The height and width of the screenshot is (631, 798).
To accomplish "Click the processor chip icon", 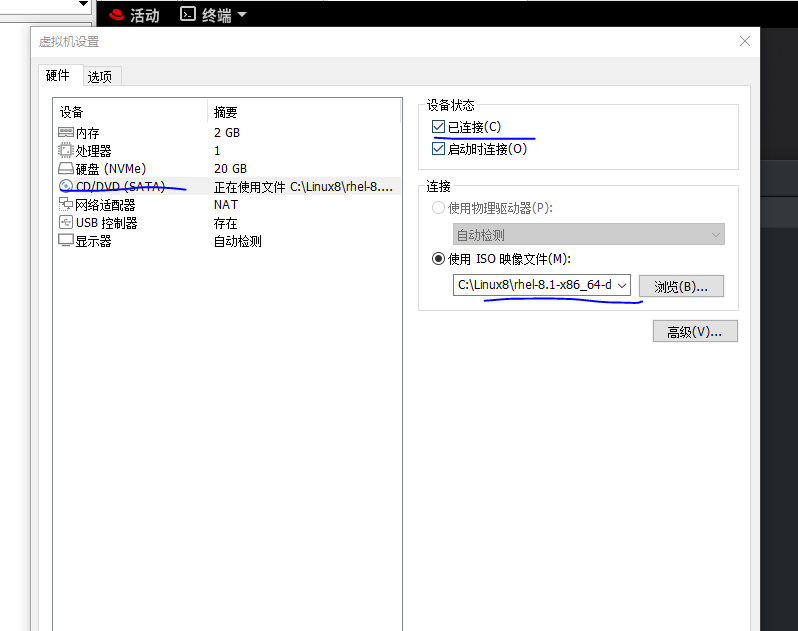I will [x=66, y=151].
